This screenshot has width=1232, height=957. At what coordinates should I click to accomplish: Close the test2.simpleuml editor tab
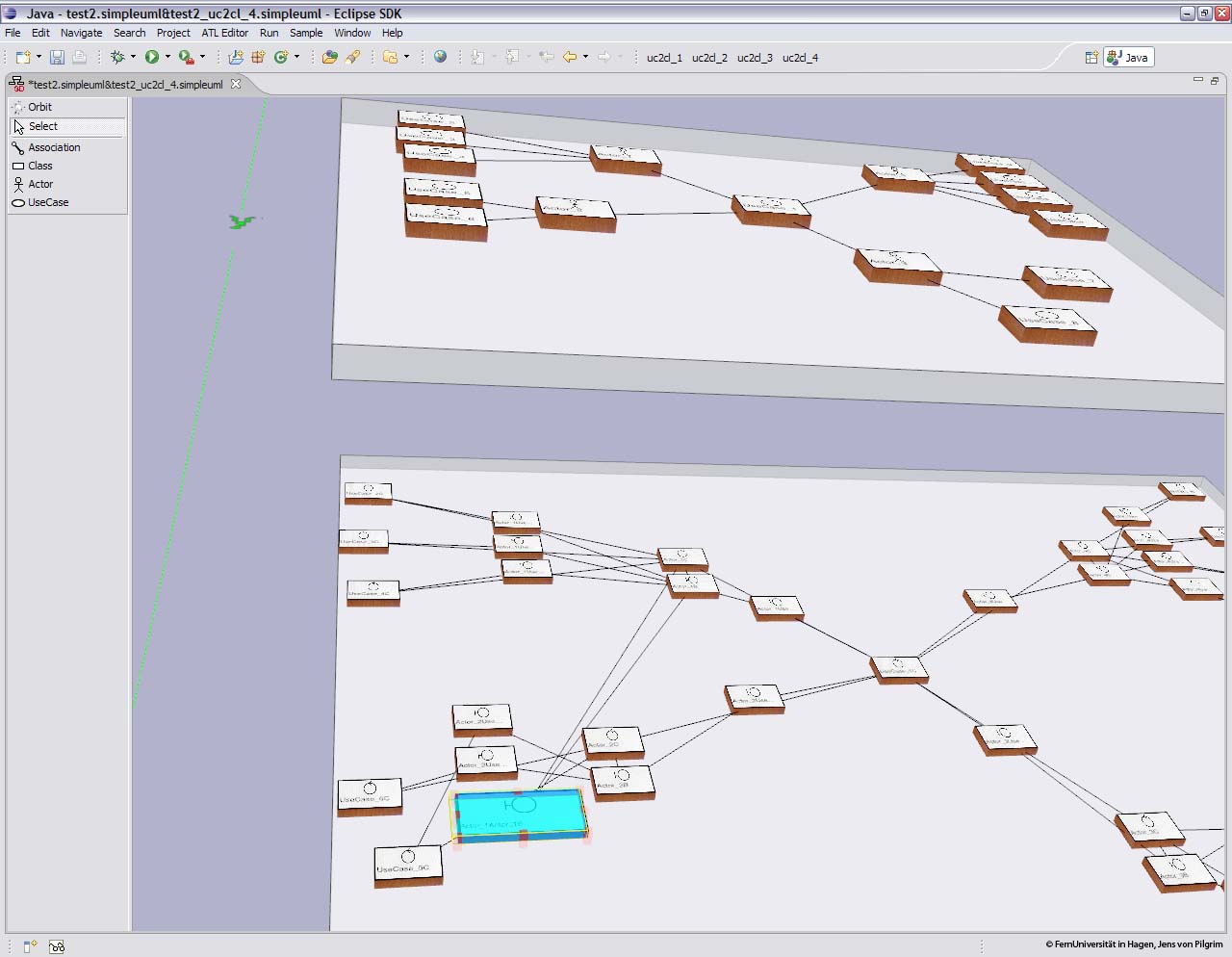point(236,85)
